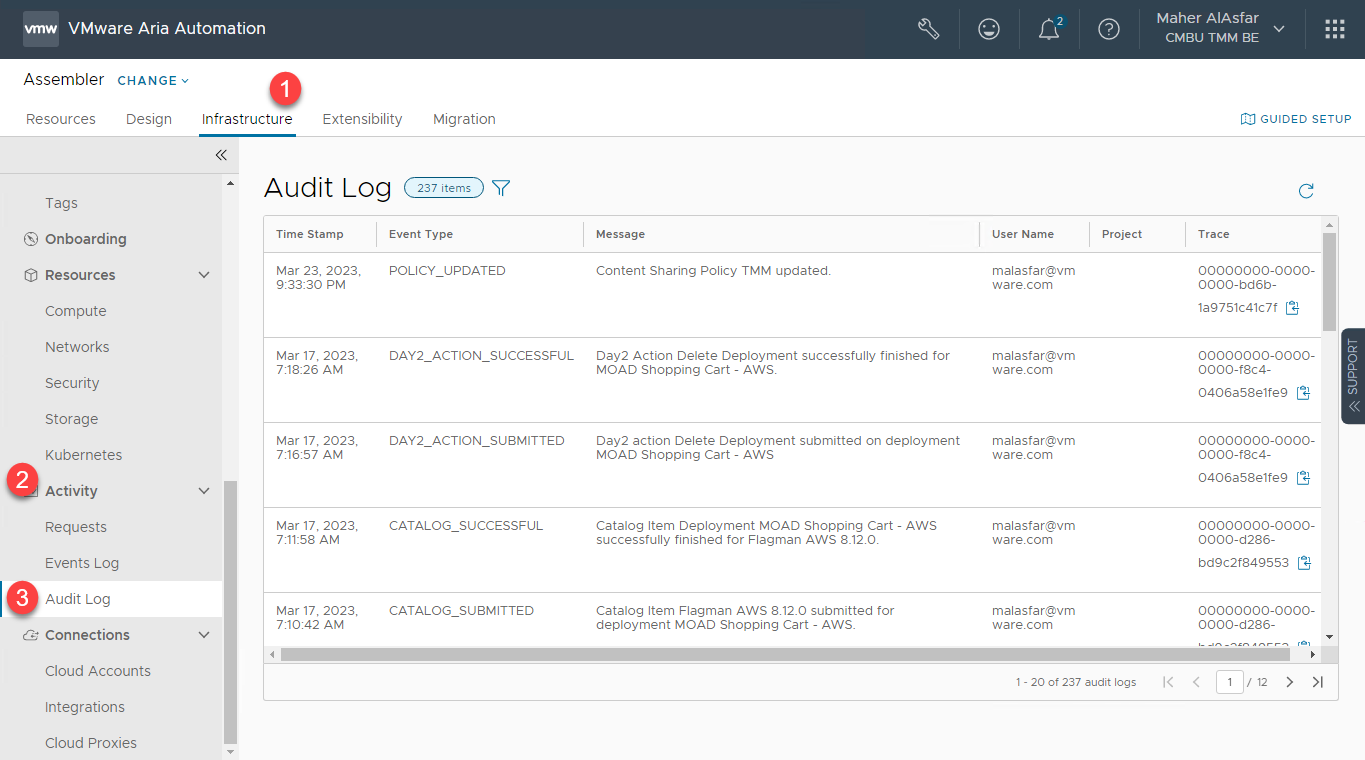Click the wrench tools icon in header

click(928, 29)
